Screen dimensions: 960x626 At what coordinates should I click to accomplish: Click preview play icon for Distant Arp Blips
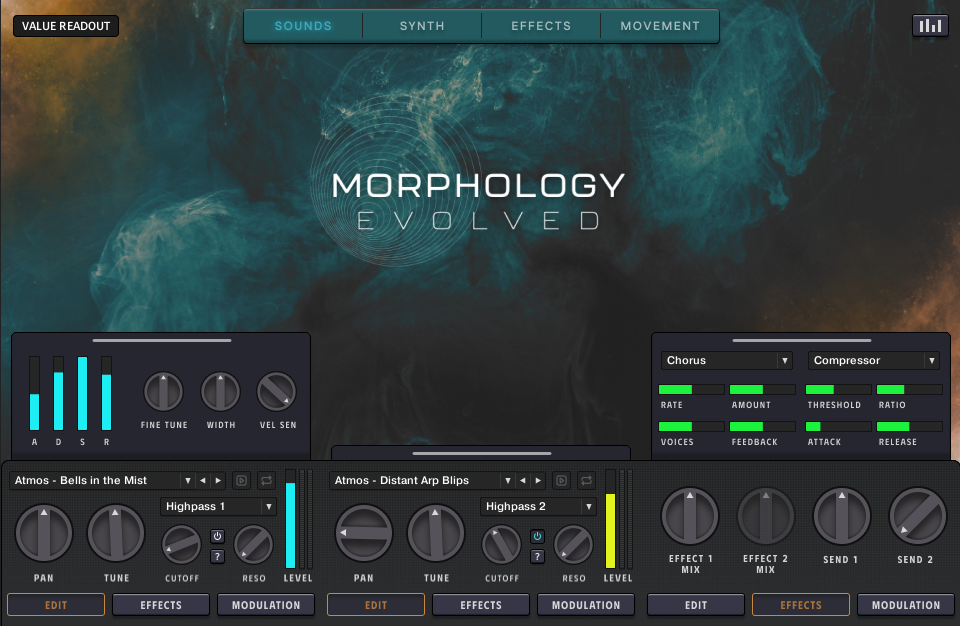(562, 481)
